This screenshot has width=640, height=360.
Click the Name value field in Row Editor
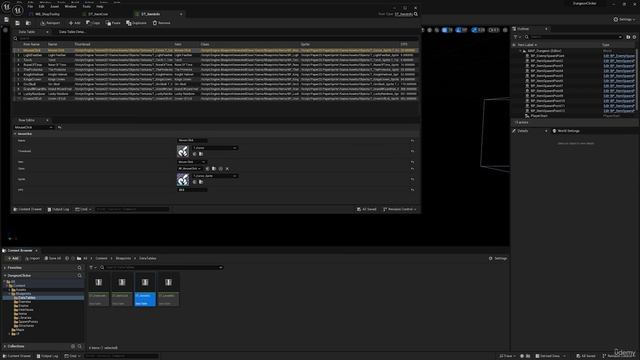pos(192,140)
